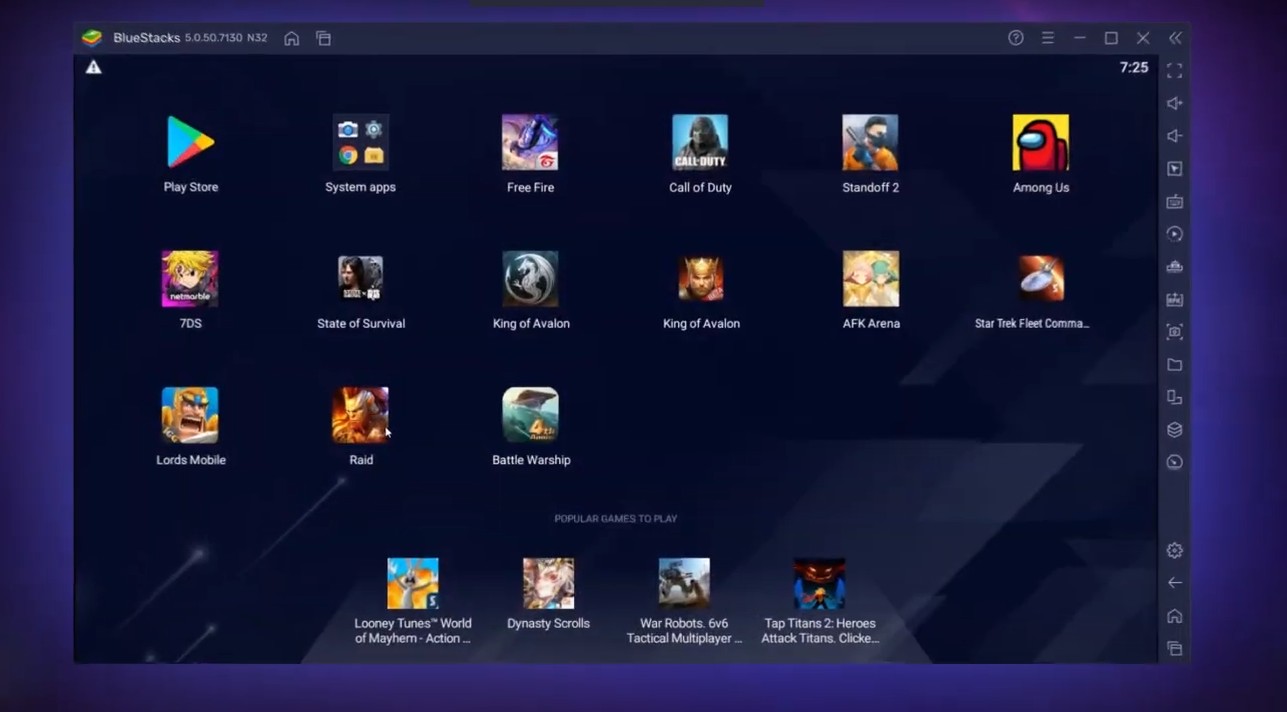Click the 'Popular games to play' heading
Image resolution: width=1287 pixels, height=712 pixels.
(616, 519)
